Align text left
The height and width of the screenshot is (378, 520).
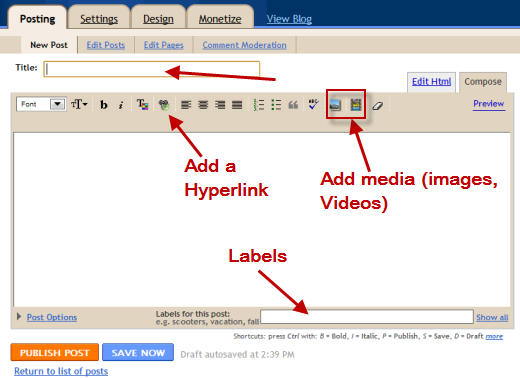click(x=186, y=105)
